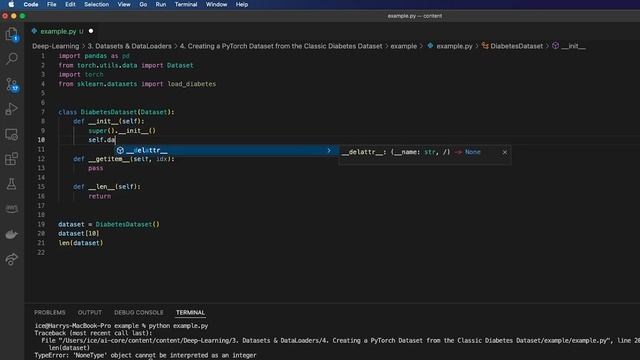Open the Help menu

point(242,4)
